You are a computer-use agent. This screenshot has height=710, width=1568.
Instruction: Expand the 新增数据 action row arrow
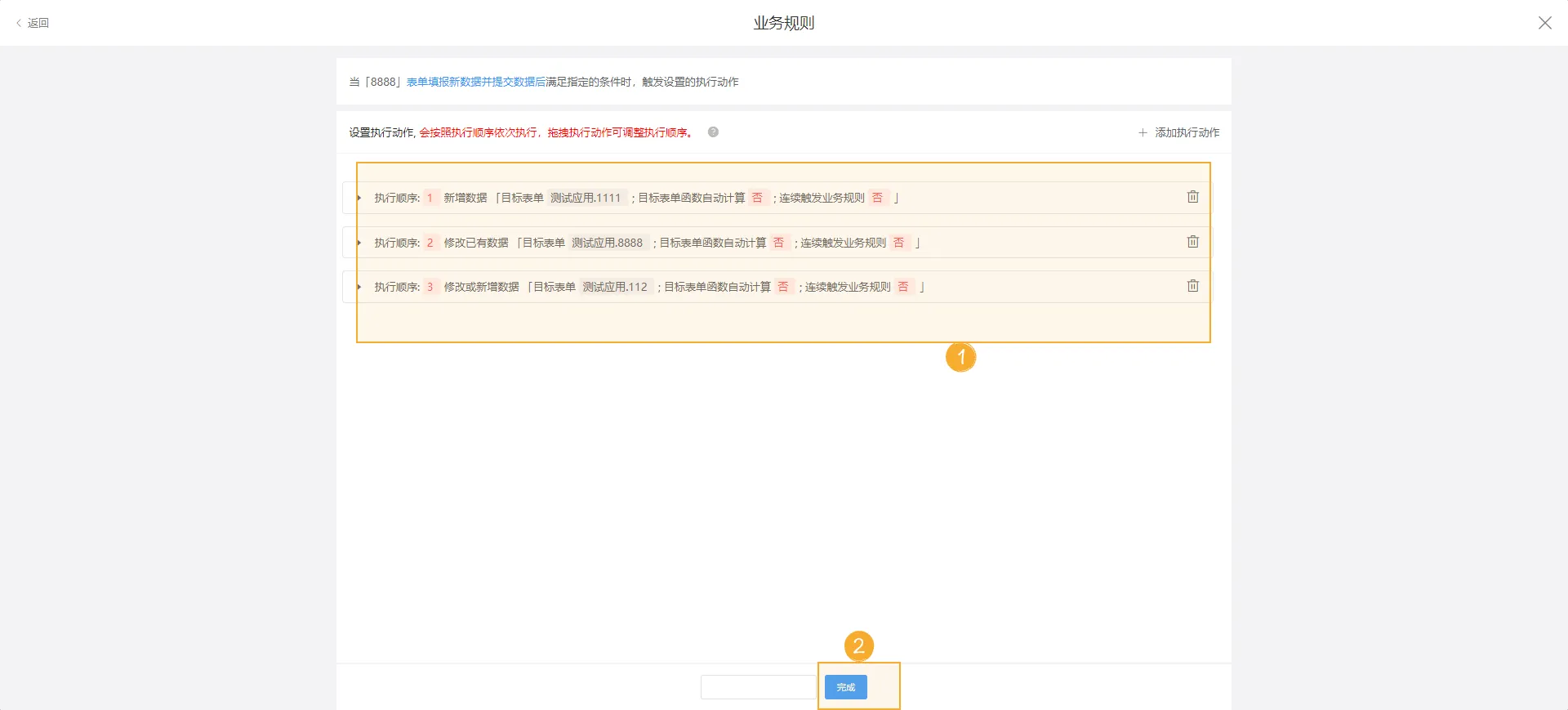coord(359,198)
